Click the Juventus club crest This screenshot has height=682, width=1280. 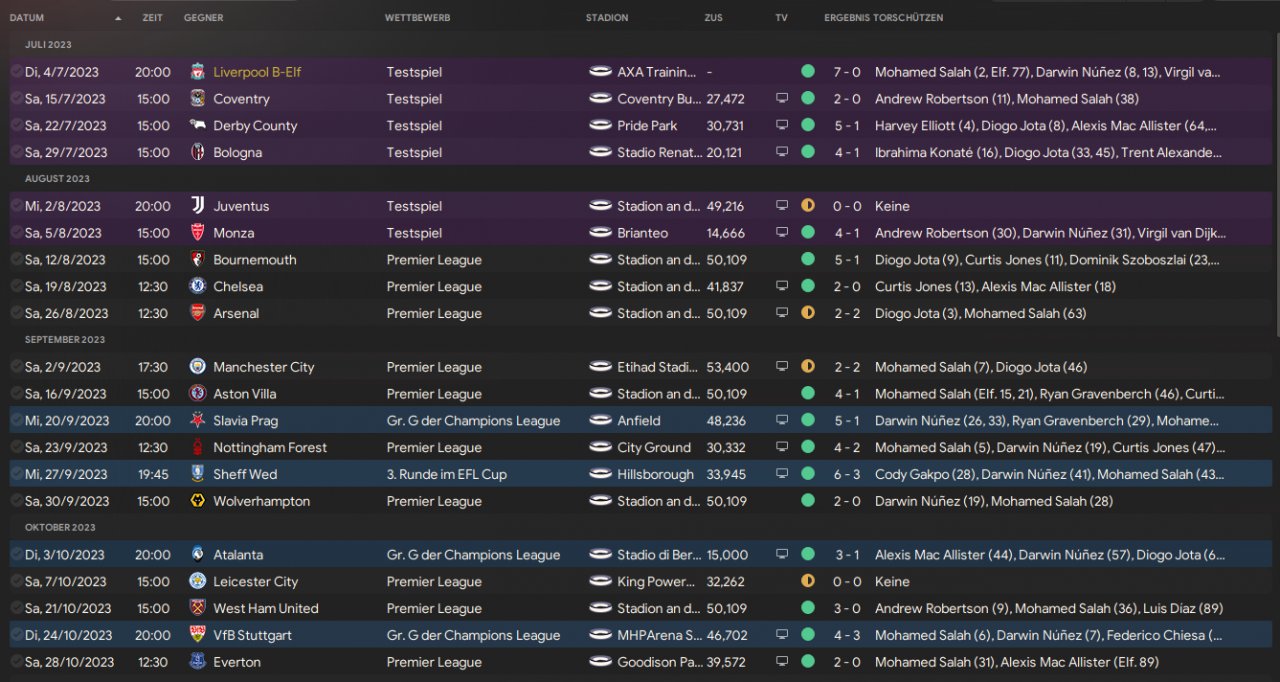point(197,206)
